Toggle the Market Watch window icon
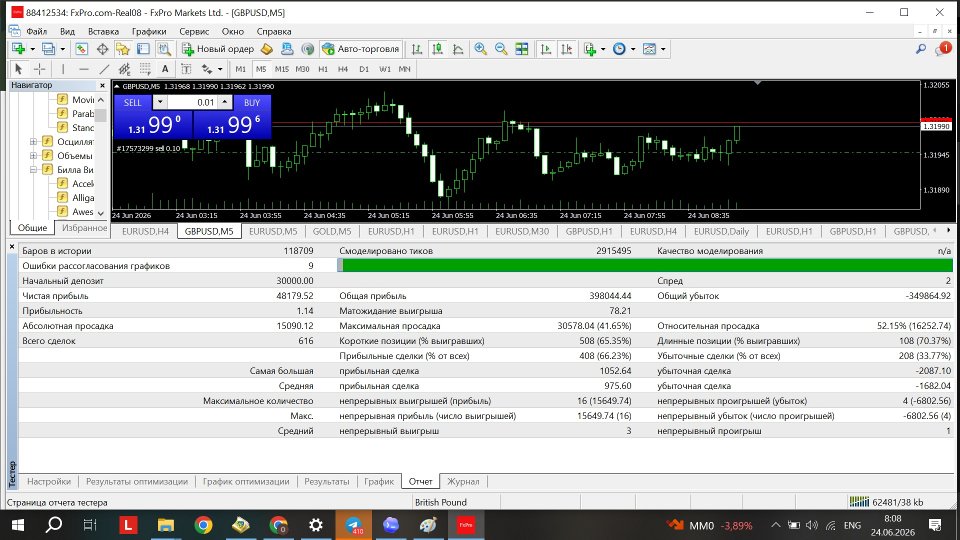960x540 pixels. (x=81, y=49)
